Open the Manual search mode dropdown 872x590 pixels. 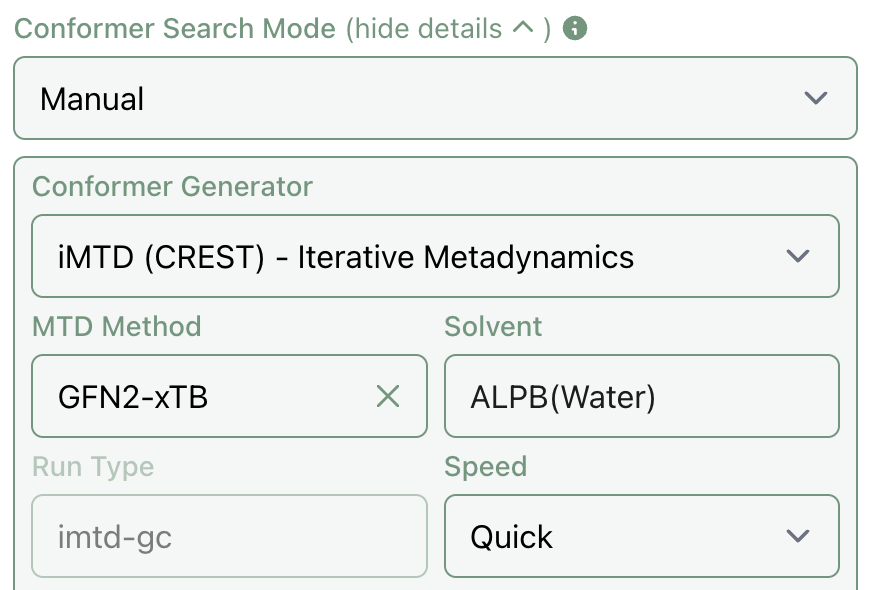(435, 98)
